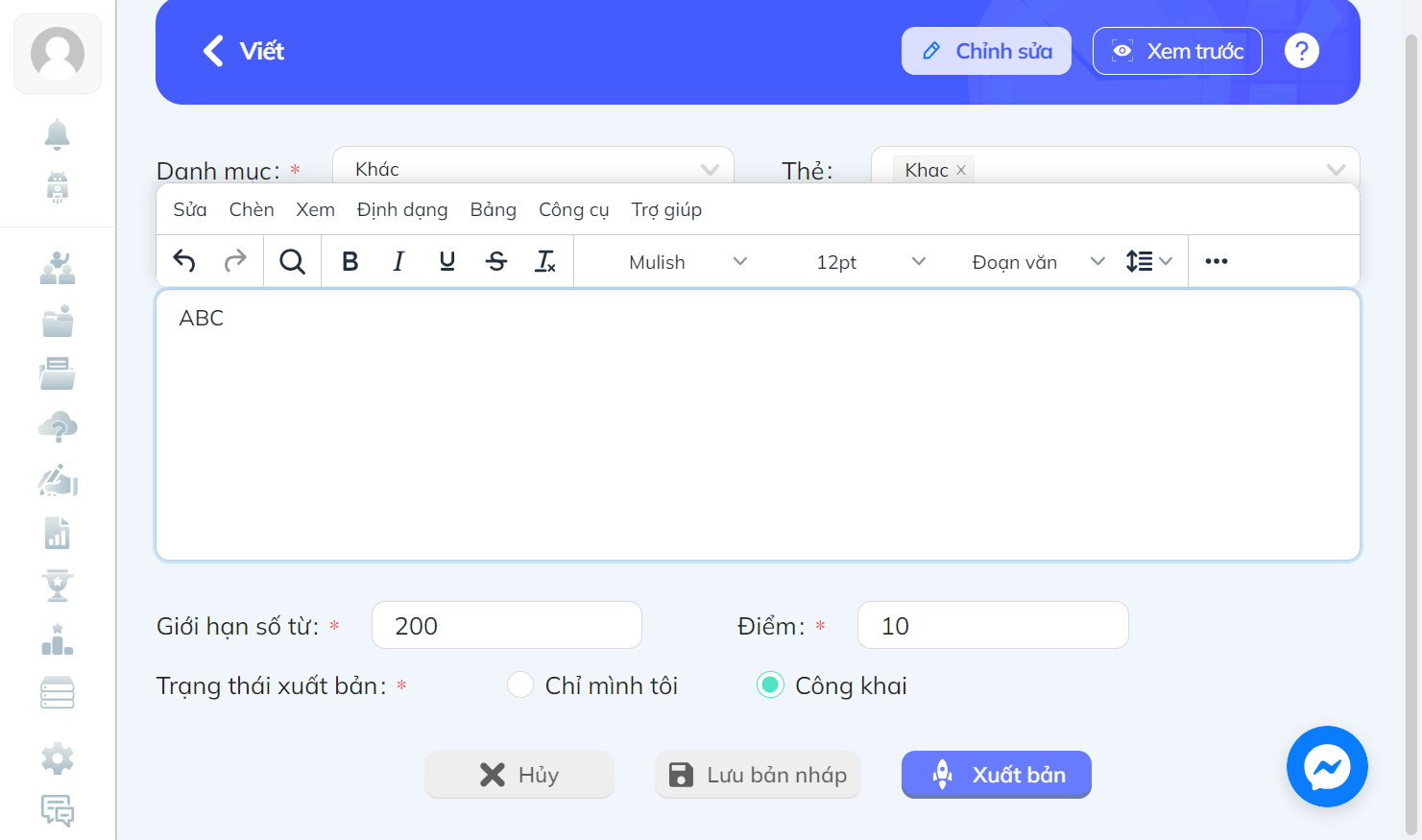Open the settings gear in sidebar
The width and height of the screenshot is (1422, 840).
tap(58, 758)
